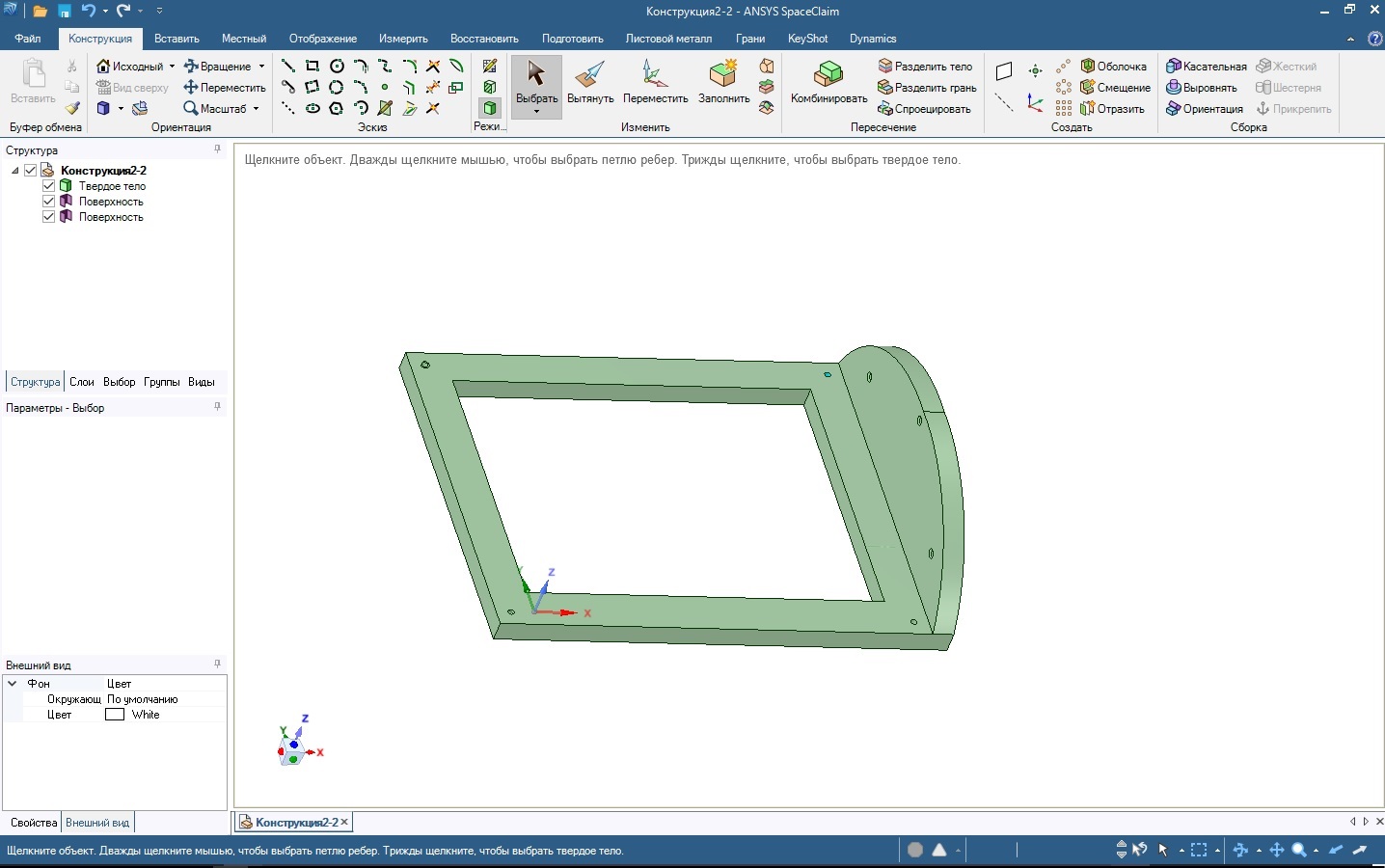This screenshot has height=868, width=1385.
Task: Close the Конструкция2-2 document tab
Action: coord(344,823)
